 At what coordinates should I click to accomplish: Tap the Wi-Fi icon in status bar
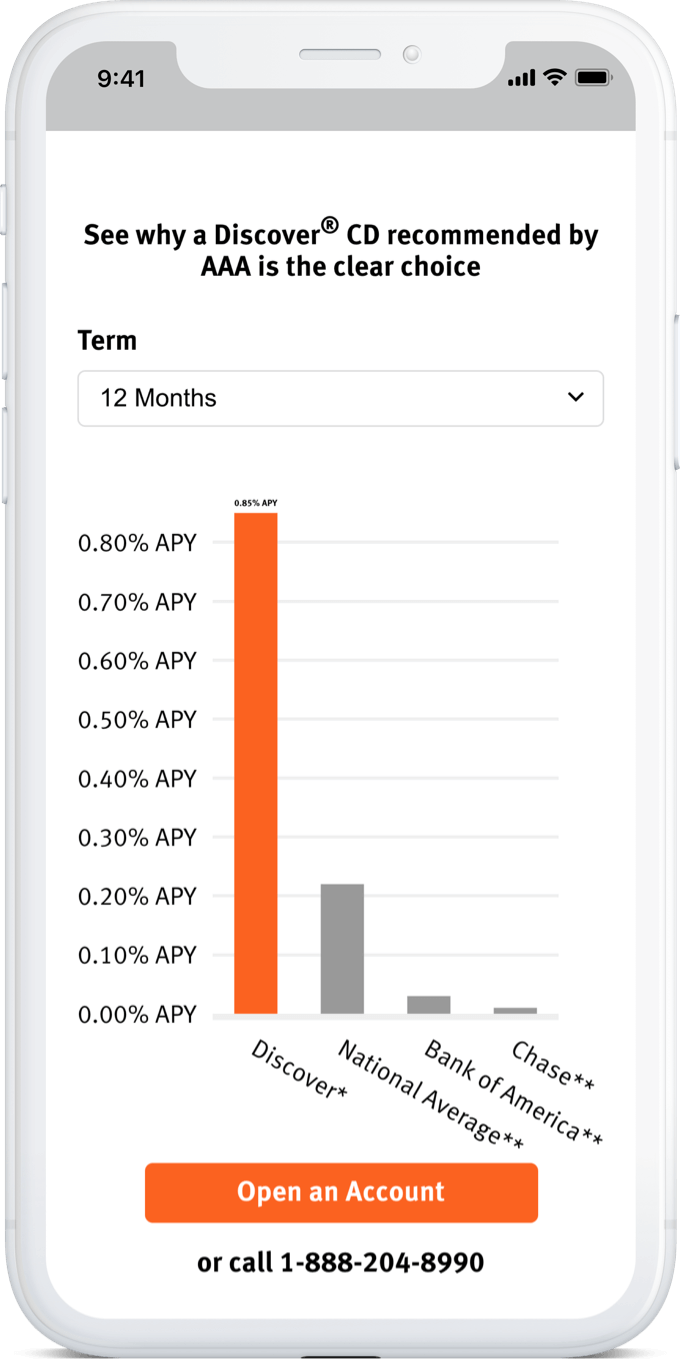click(x=553, y=78)
